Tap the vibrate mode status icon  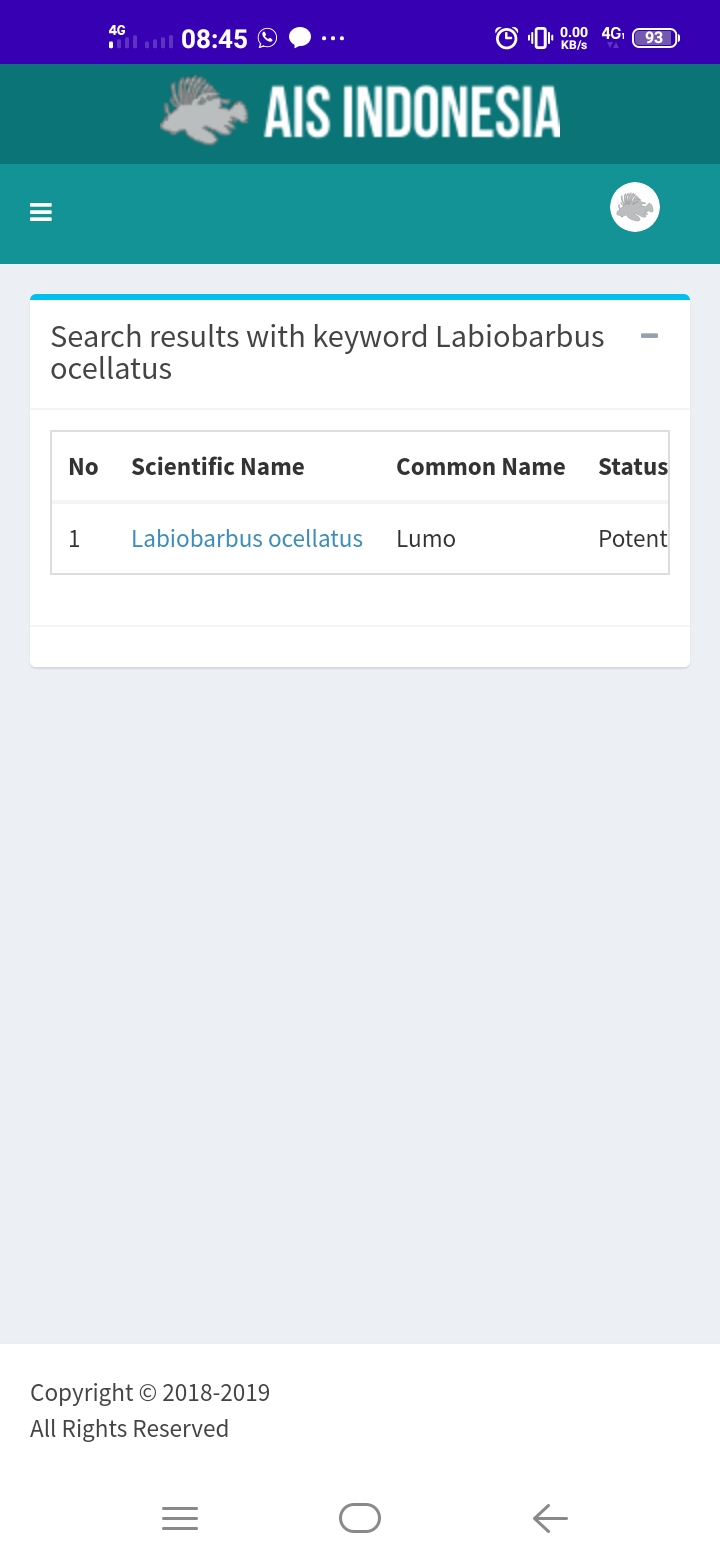540,38
